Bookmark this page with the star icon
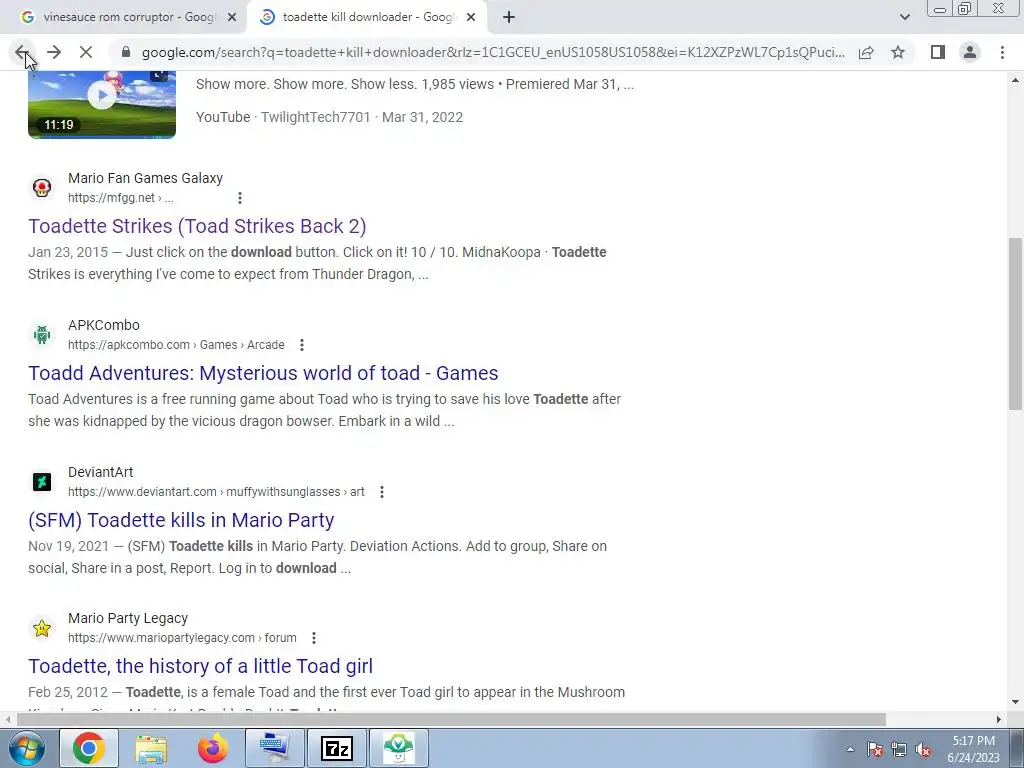This screenshot has width=1024, height=768. tap(898, 52)
